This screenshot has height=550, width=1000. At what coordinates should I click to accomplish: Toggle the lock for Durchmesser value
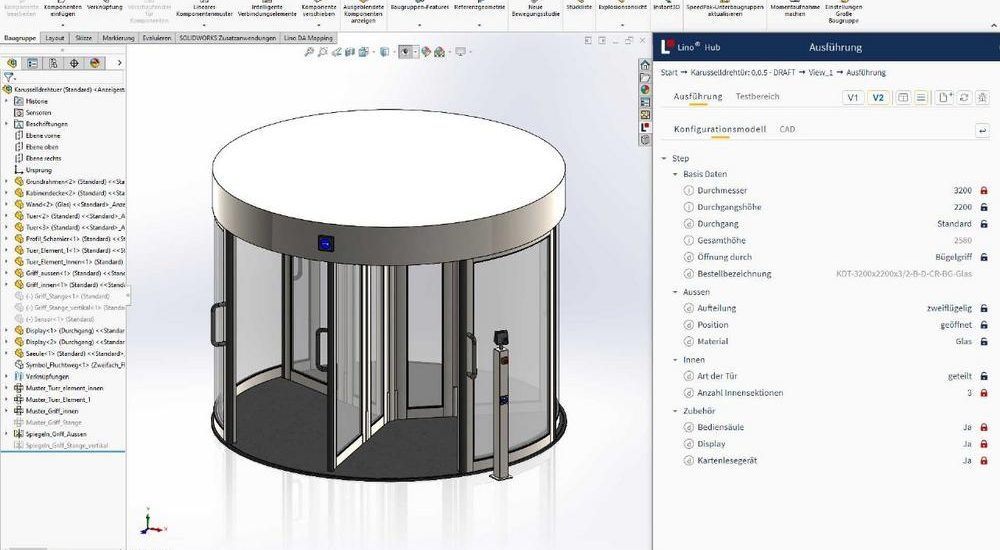point(983,190)
